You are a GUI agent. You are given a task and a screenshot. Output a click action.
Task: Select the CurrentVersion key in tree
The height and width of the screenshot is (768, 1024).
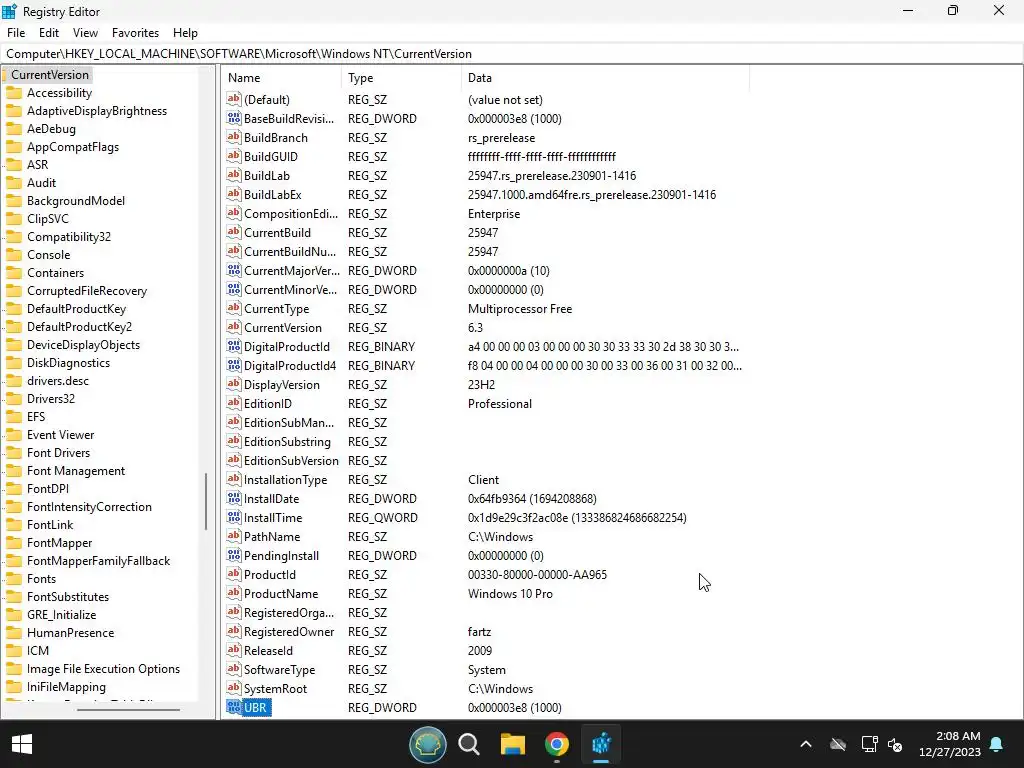coord(50,75)
